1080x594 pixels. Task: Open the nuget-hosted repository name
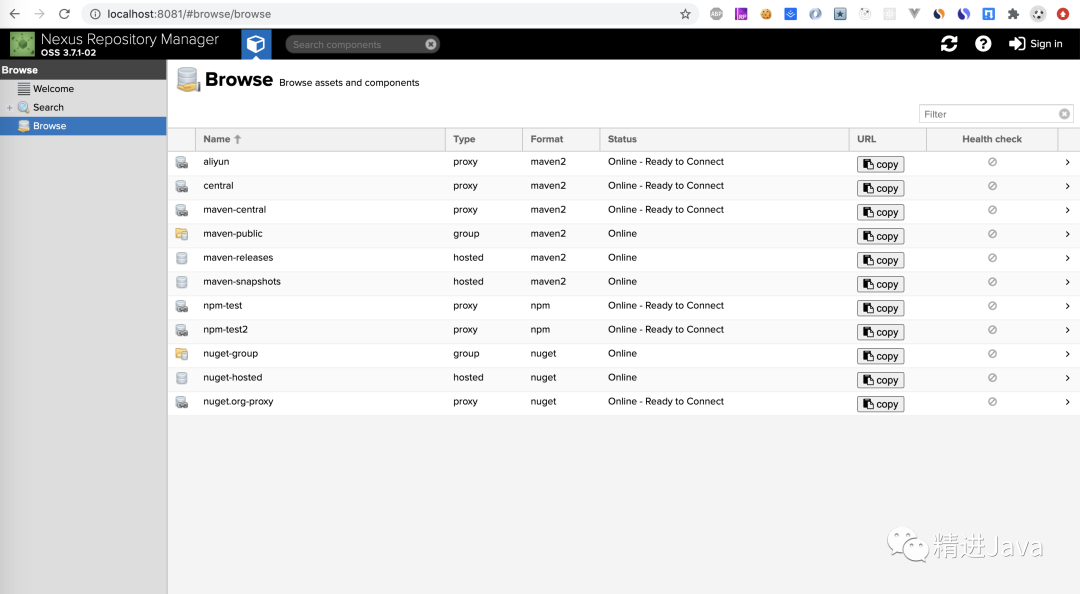click(233, 378)
